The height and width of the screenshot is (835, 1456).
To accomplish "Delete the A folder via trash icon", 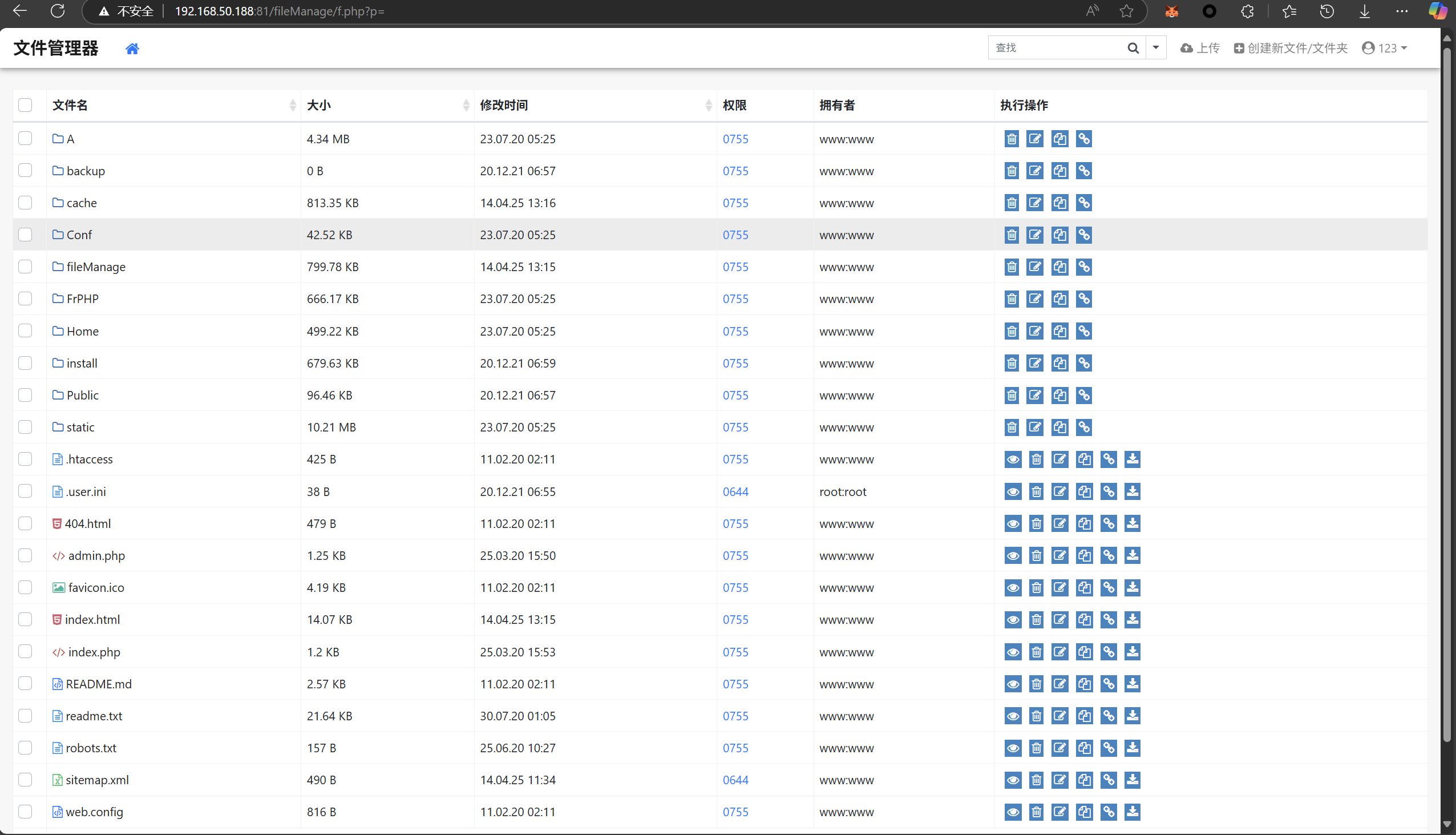I will (1012, 139).
